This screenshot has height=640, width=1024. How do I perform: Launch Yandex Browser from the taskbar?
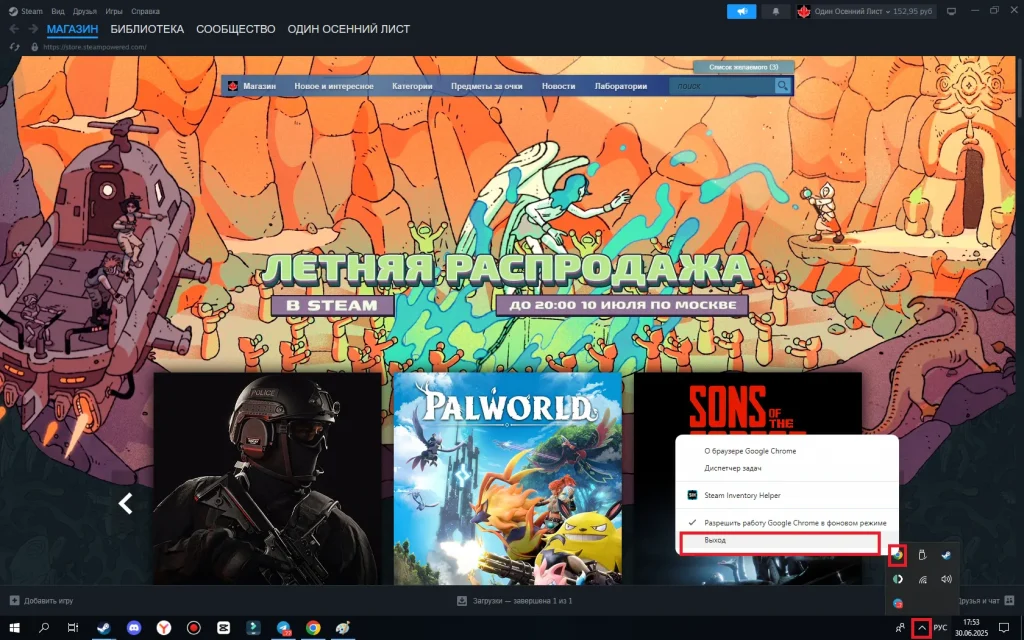click(164, 628)
